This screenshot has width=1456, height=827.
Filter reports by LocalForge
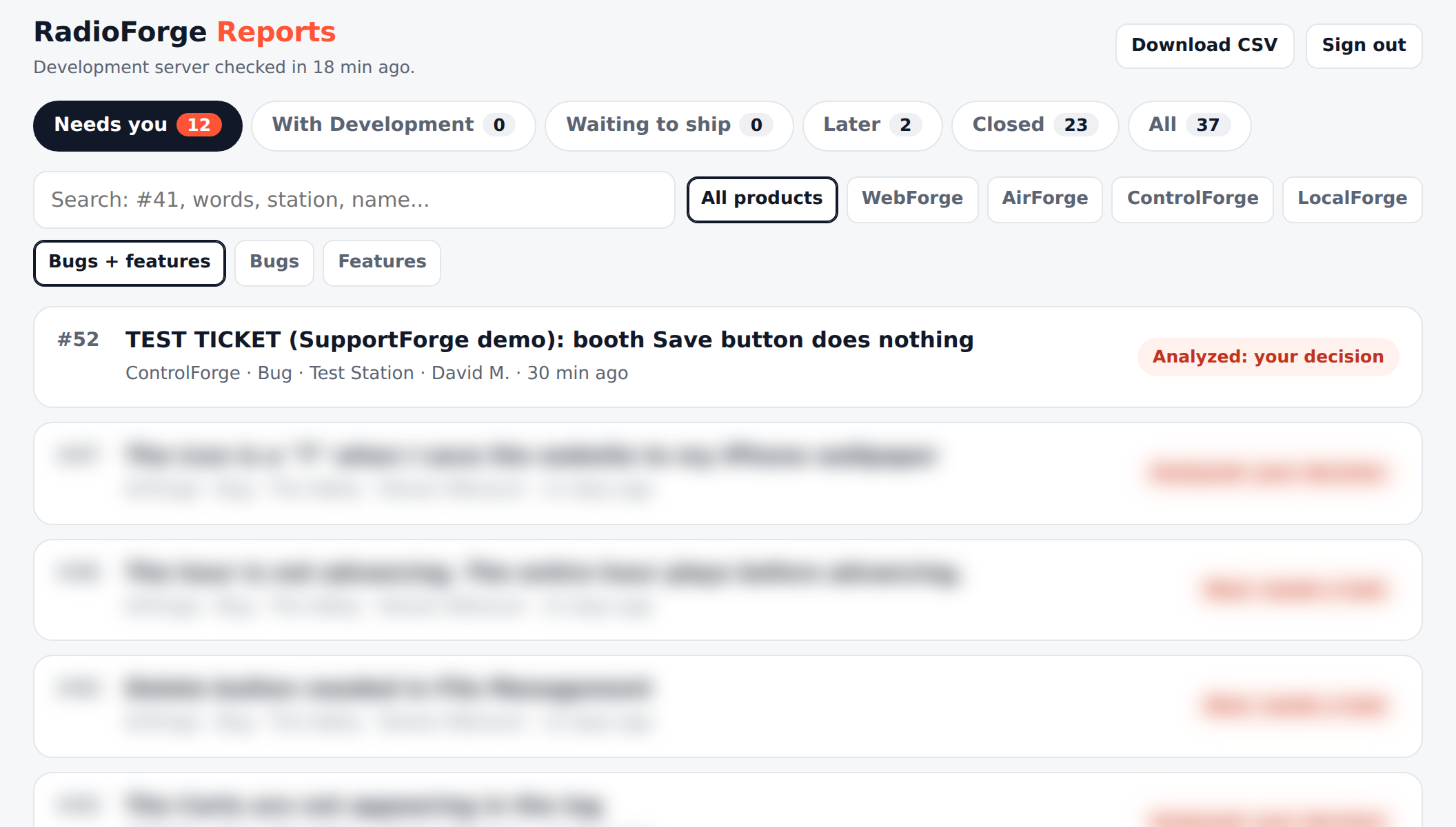(x=1352, y=199)
